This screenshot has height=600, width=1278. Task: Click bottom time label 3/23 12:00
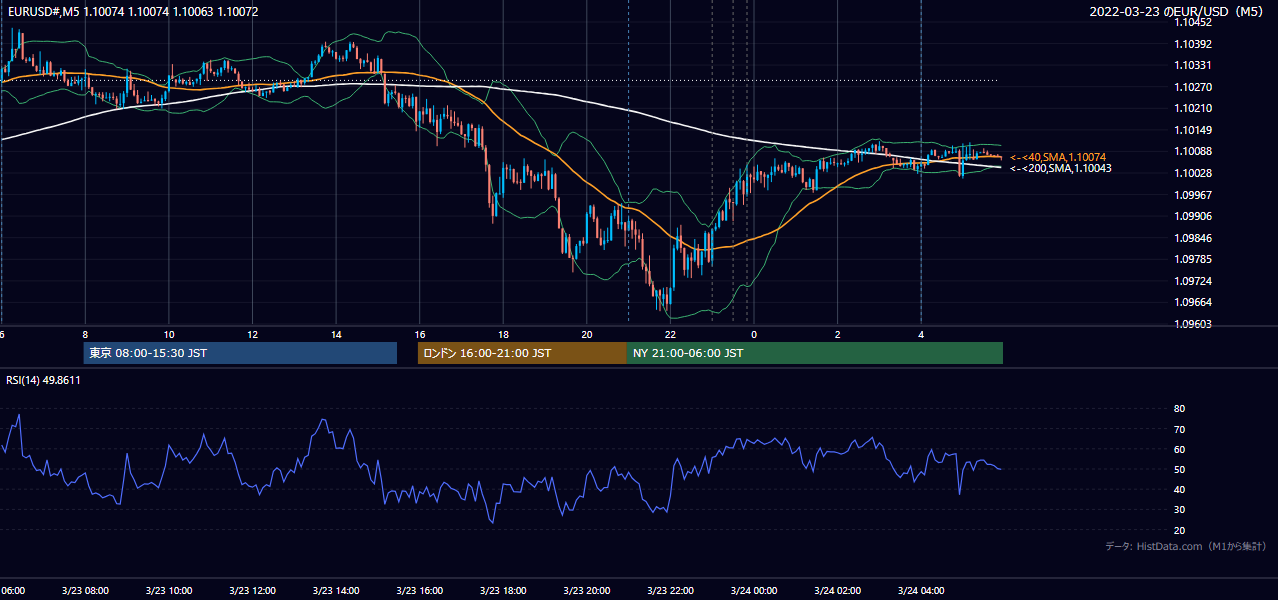click(252, 590)
